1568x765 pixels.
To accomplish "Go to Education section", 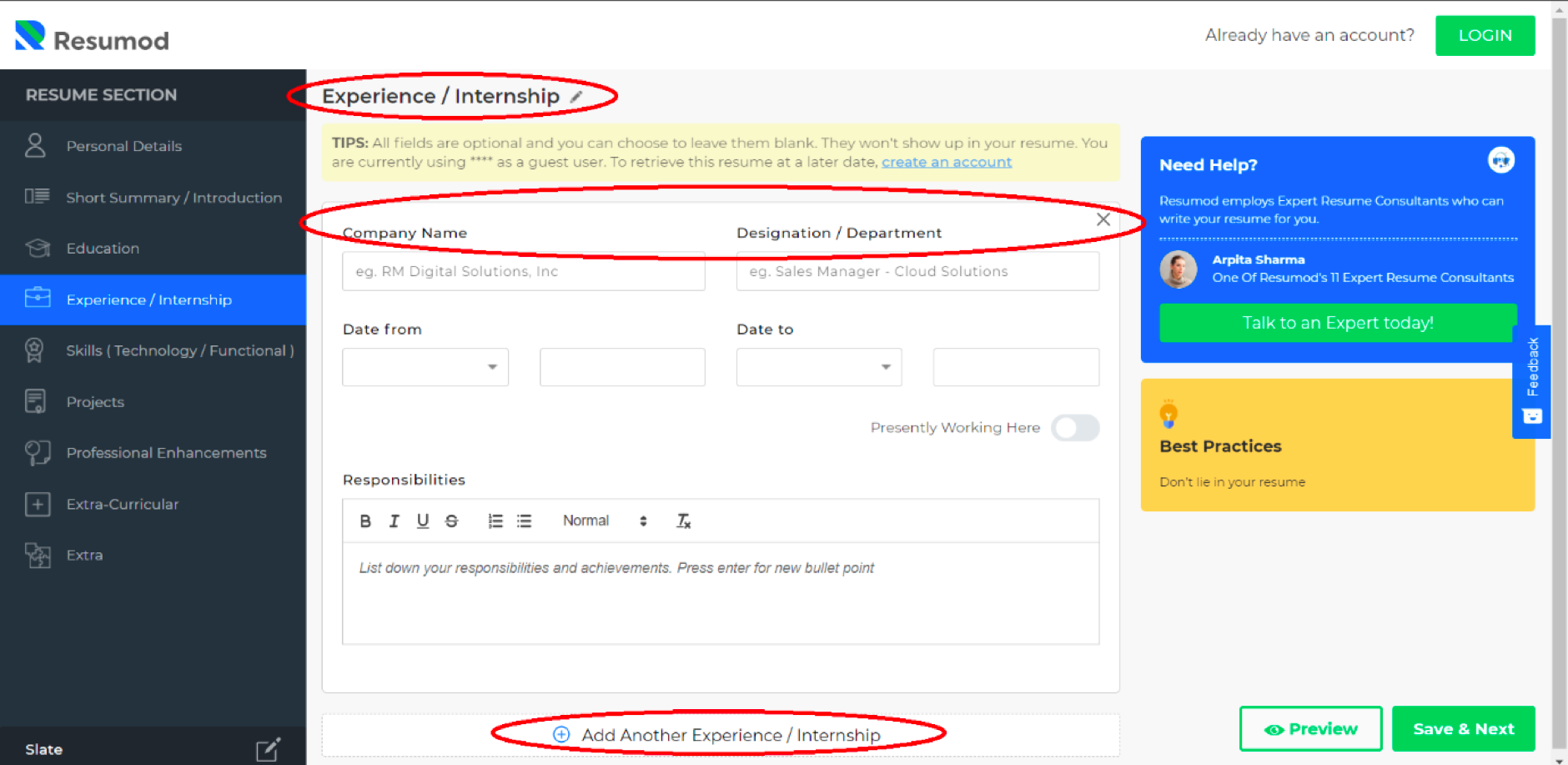I will [153, 248].
